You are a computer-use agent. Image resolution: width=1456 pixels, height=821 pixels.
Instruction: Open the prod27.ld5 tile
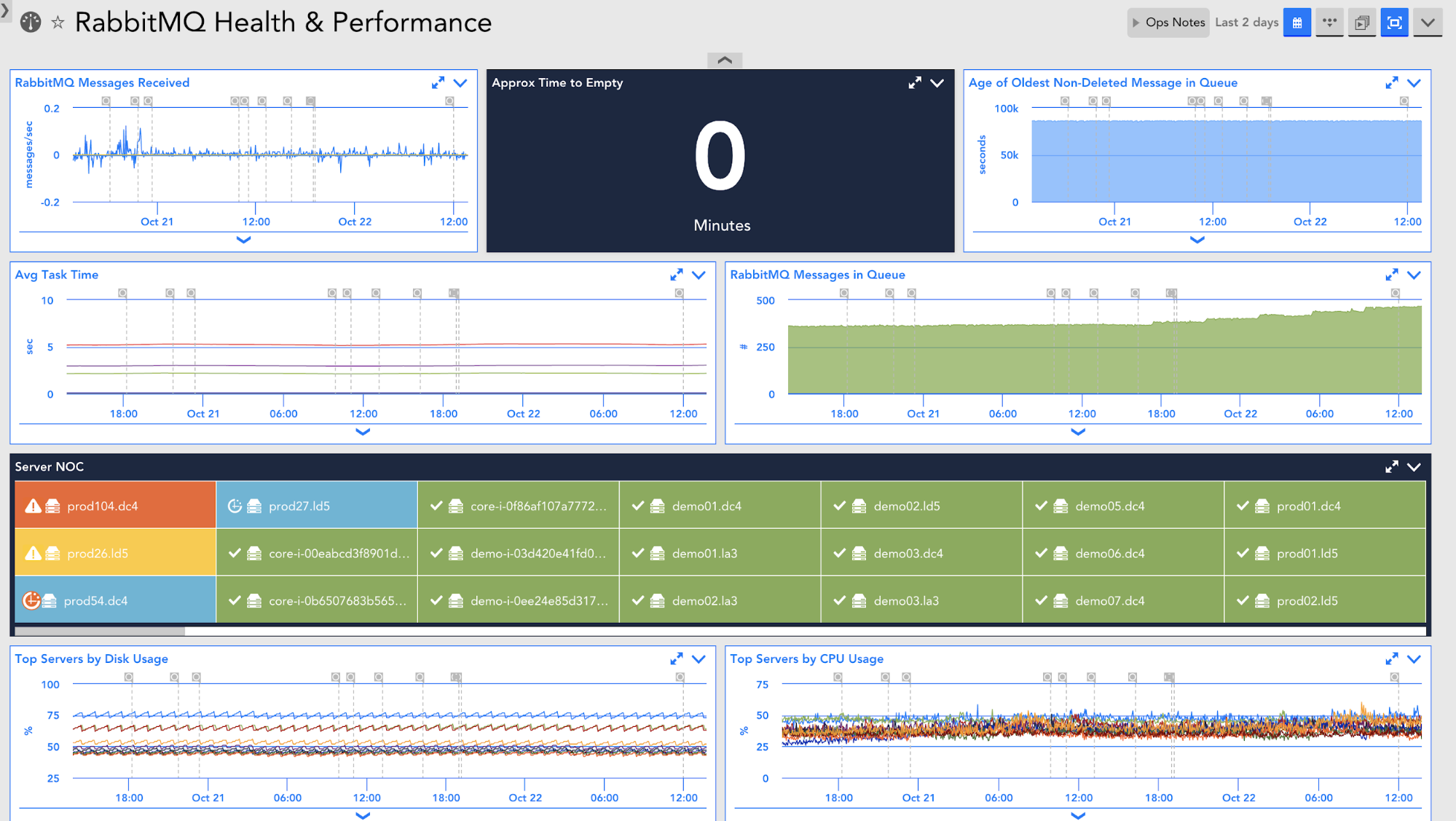(317, 506)
